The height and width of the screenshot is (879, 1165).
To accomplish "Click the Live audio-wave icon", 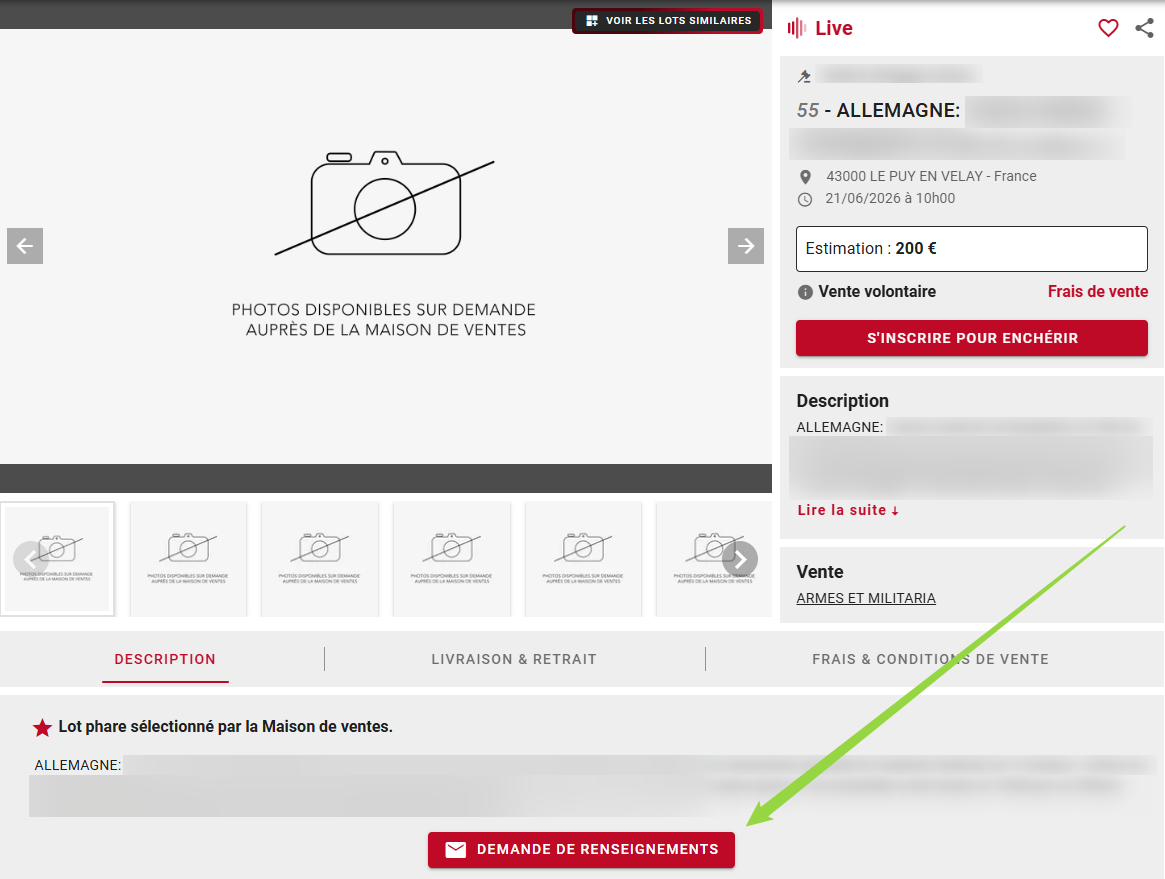I will click(797, 28).
